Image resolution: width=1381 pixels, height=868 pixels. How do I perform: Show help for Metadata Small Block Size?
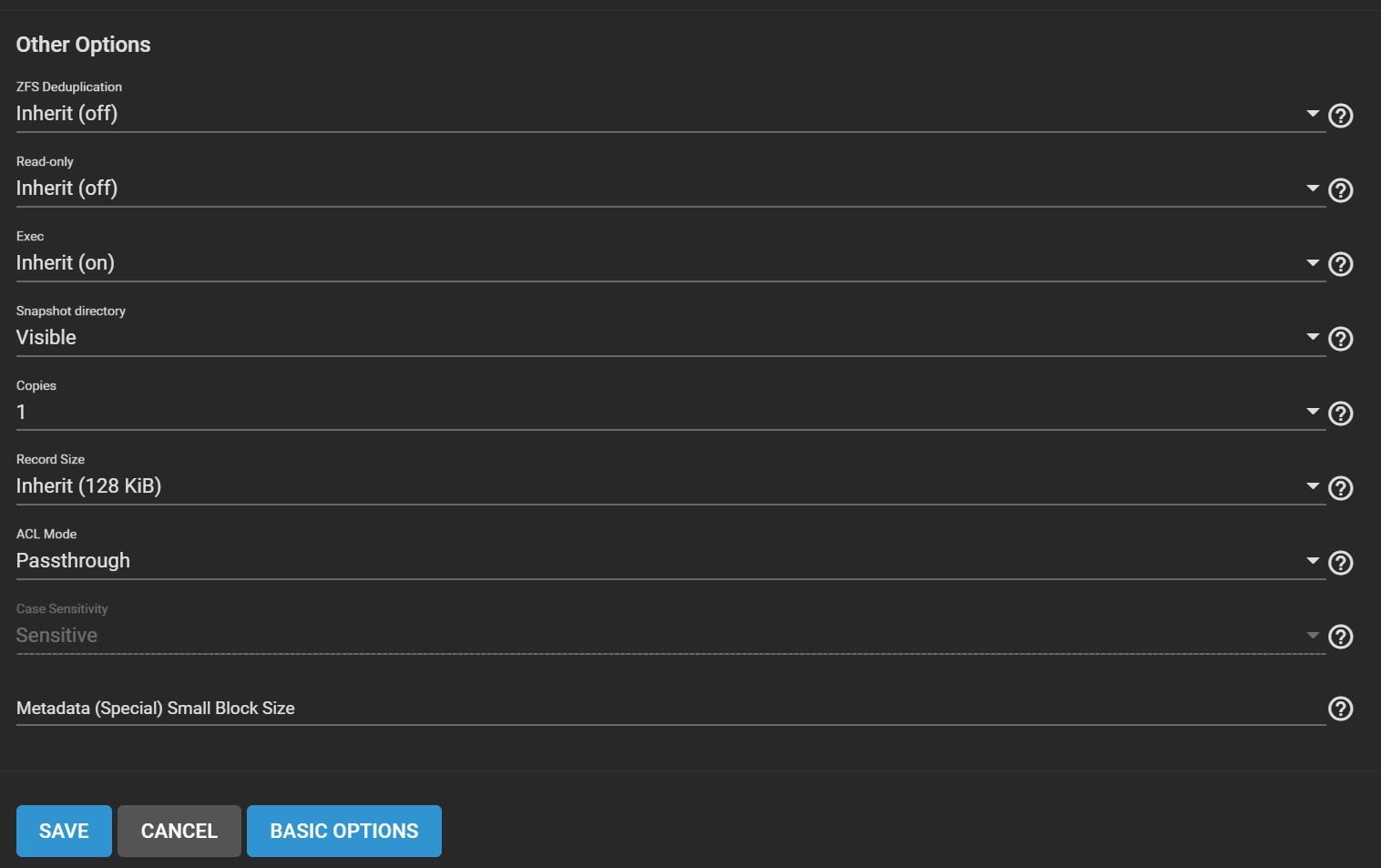pos(1340,709)
